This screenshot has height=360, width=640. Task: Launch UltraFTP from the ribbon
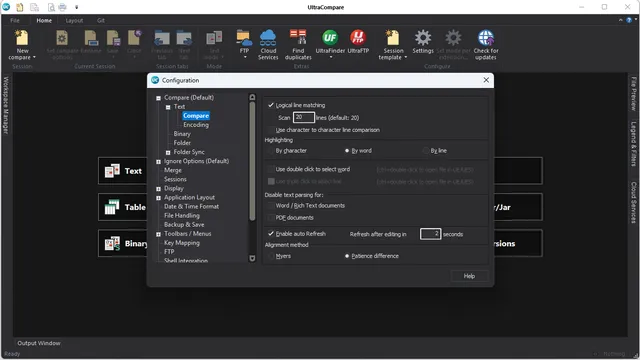pyautogui.click(x=358, y=38)
